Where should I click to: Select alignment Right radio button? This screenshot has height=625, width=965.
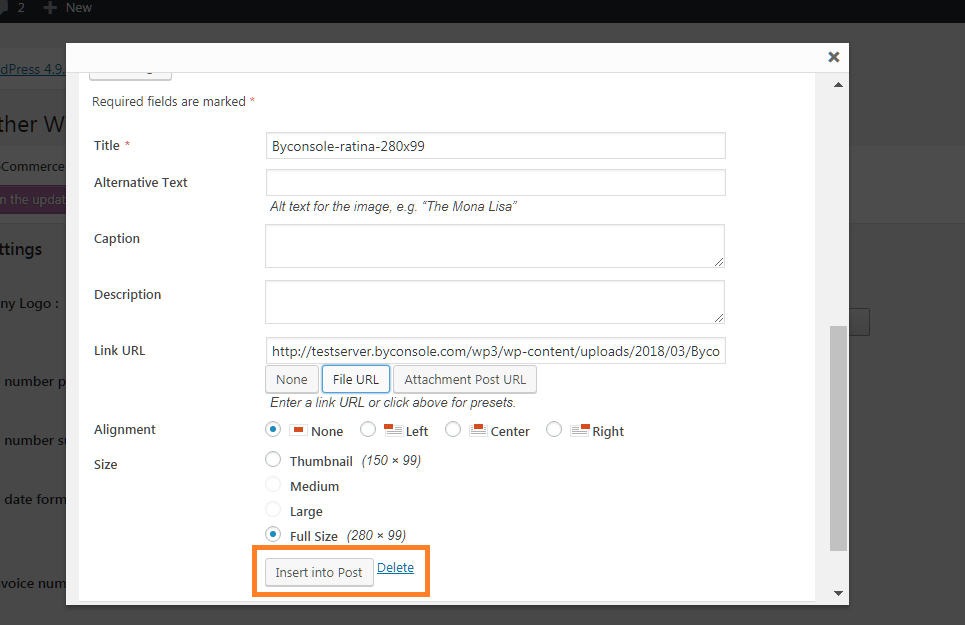click(x=554, y=429)
